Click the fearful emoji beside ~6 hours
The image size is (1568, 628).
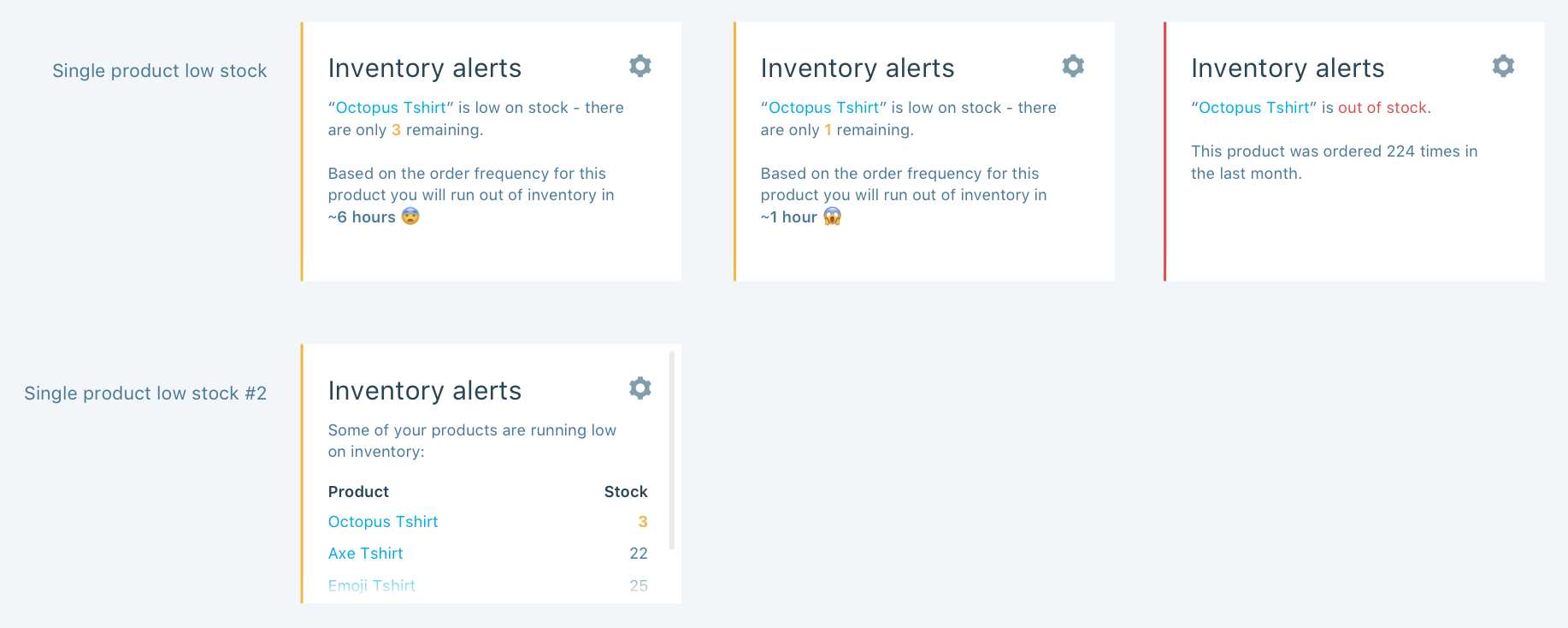(410, 216)
